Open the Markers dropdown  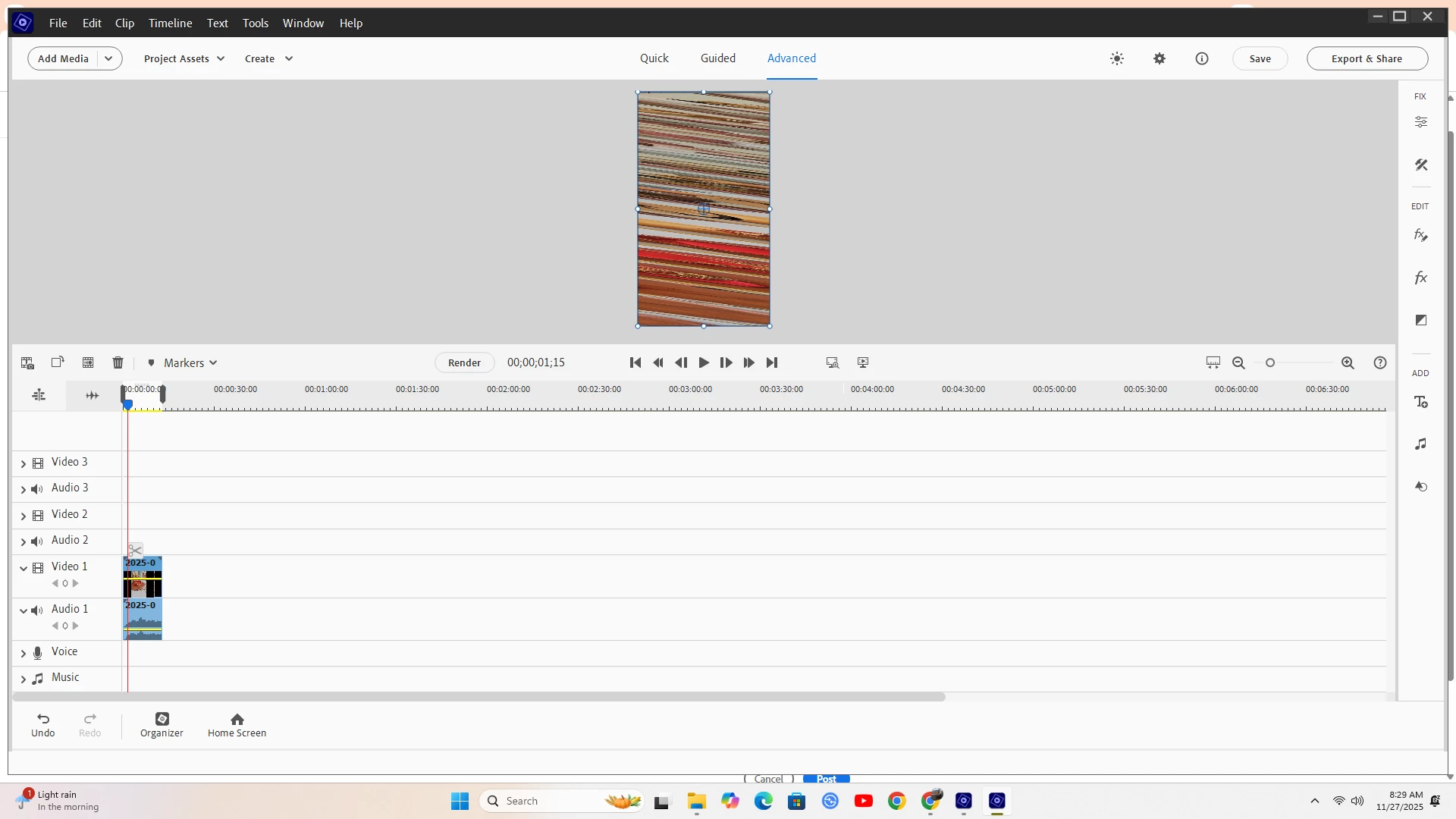tap(182, 362)
